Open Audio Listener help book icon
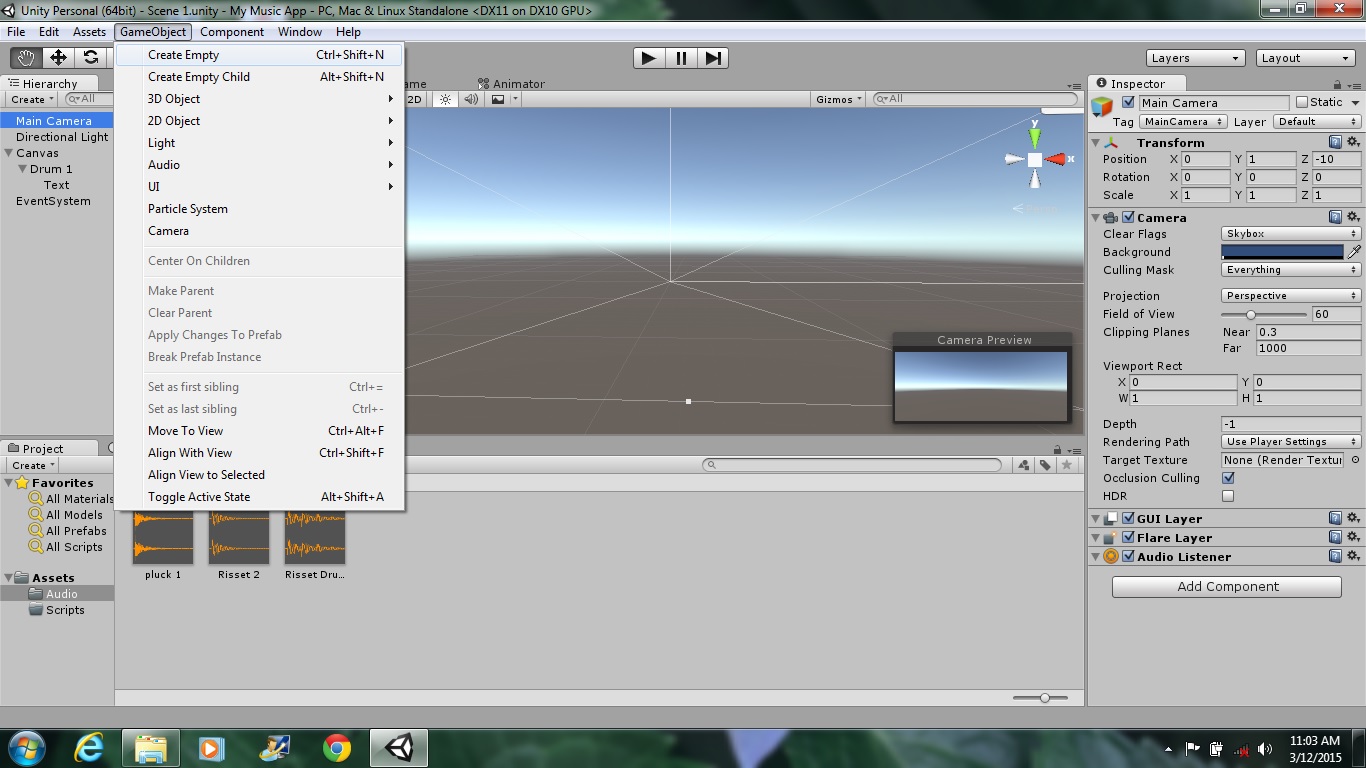This screenshot has width=1366, height=768. tap(1335, 556)
